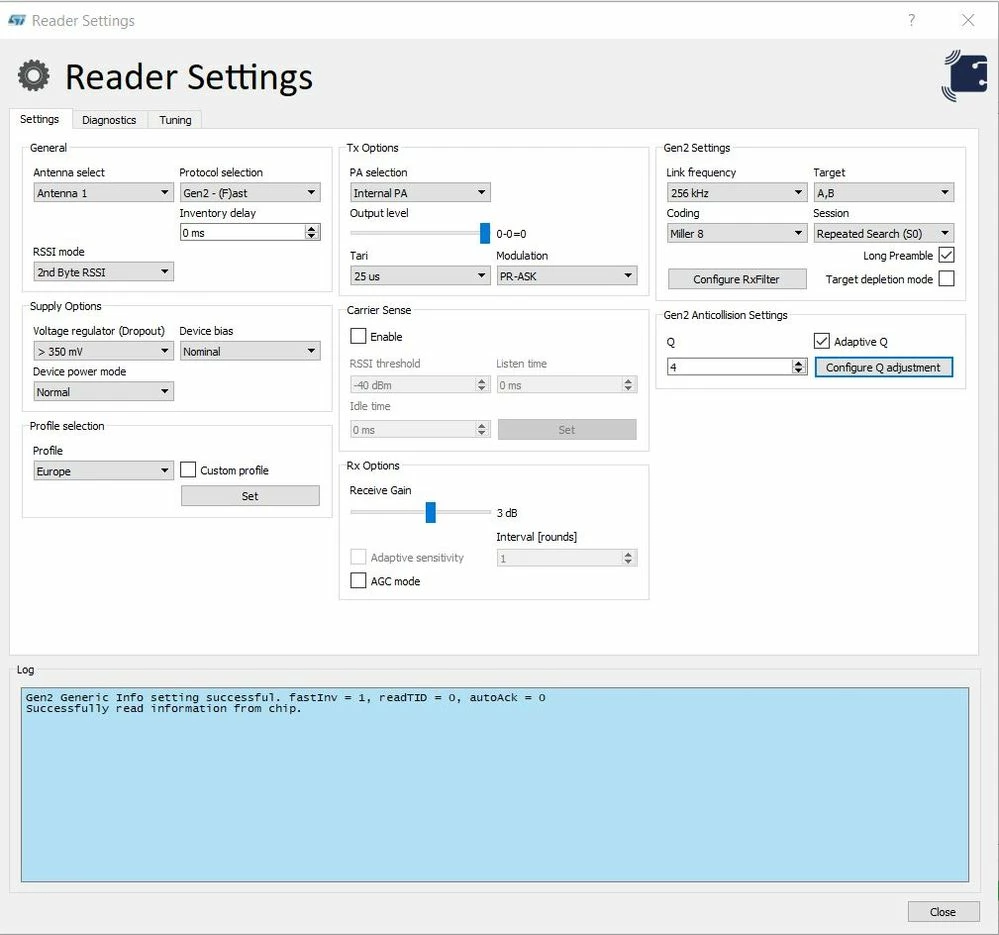Uncheck the Adaptive Q checkbox

tap(822, 341)
